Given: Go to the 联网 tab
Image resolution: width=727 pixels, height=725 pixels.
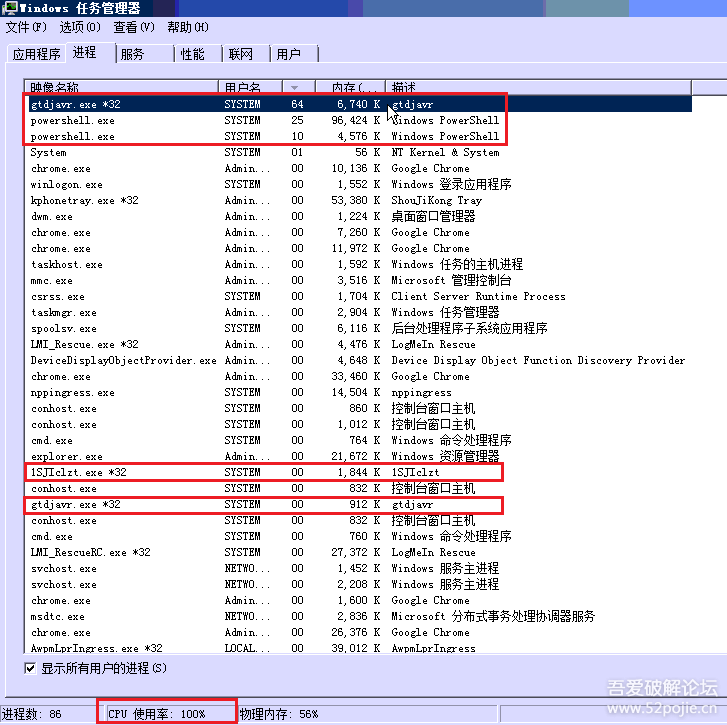Looking at the screenshot, I should click(x=246, y=54).
